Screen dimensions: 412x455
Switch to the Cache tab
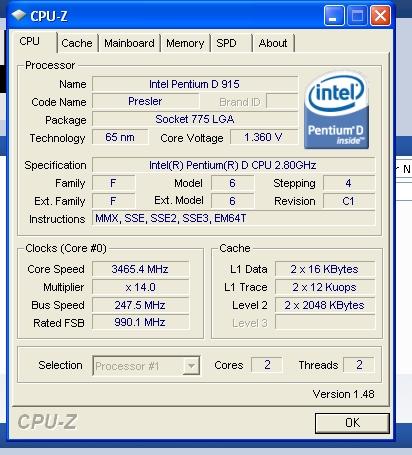click(x=77, y=43)
